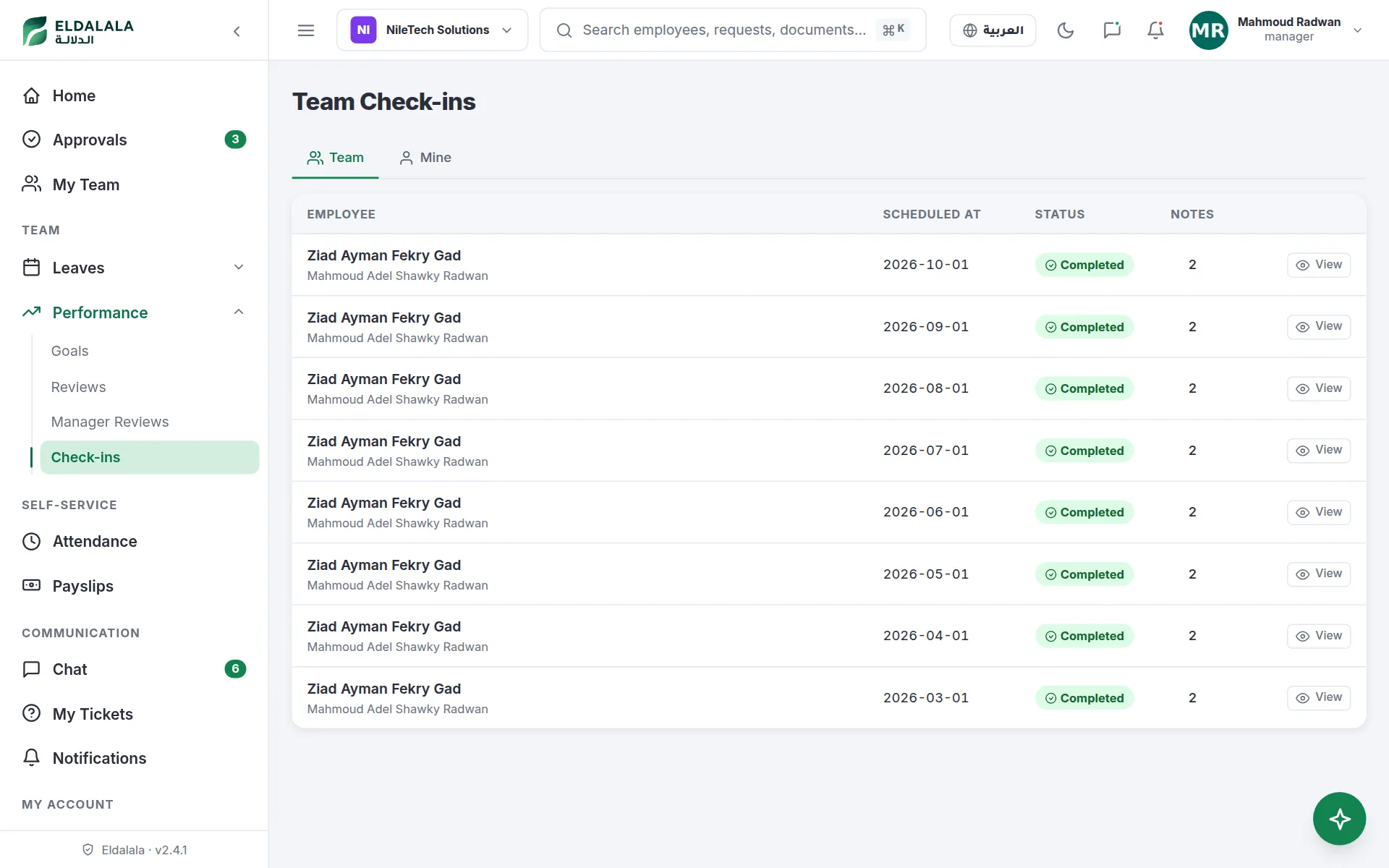Screen dimensions: 1389x868
Task: Open the Mahmoud Radwan account dropdown arrow
Action: click(x=1358, y=30)
